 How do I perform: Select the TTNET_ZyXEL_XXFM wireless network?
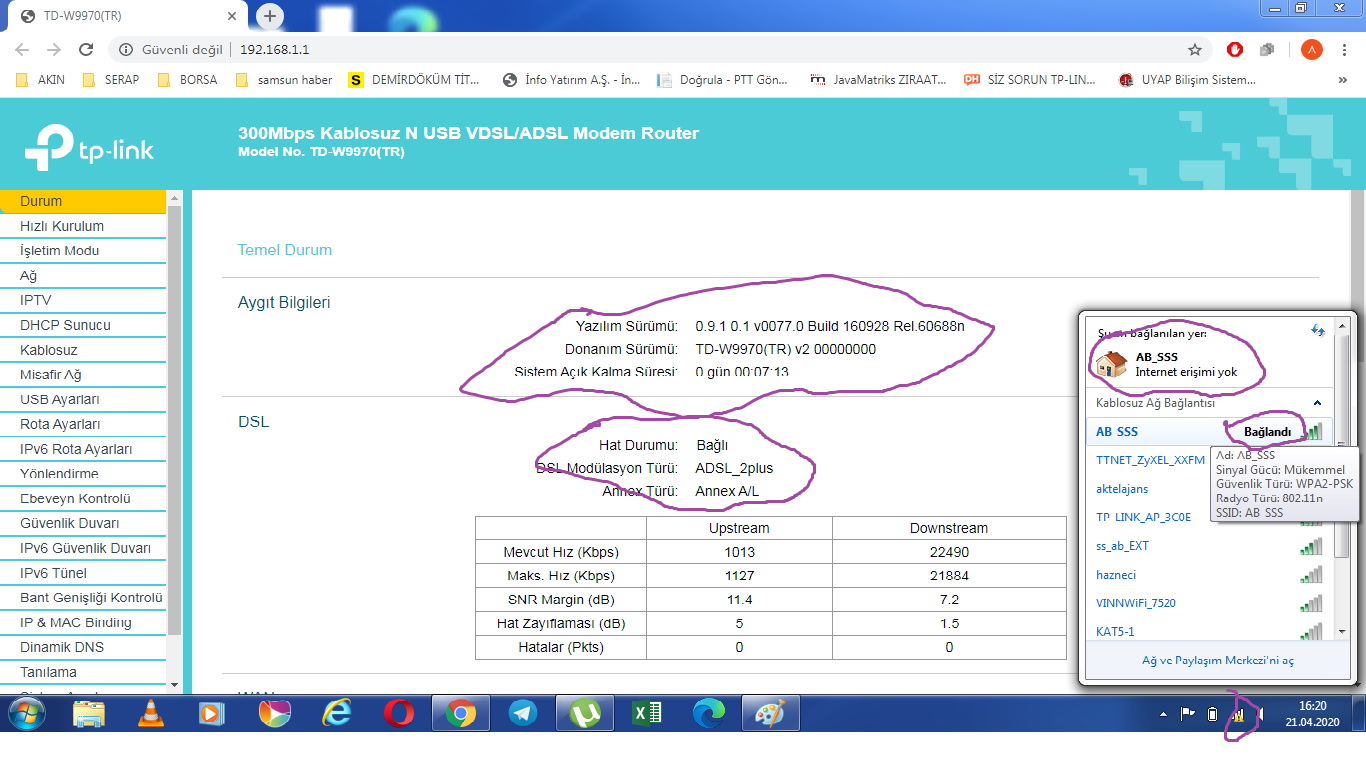pos(1150,460)
